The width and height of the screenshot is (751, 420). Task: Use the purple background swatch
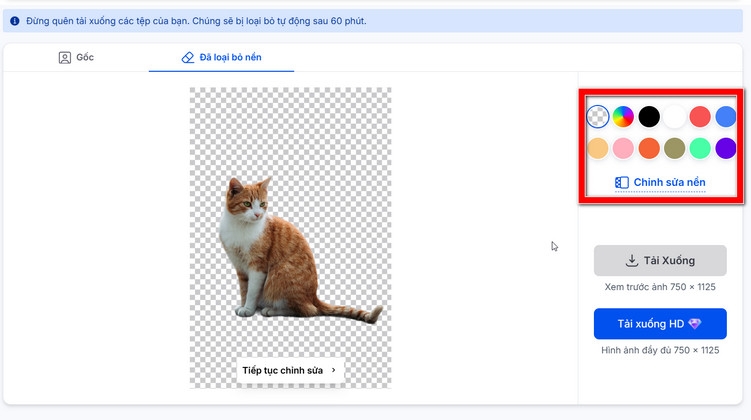click(726, 148)
